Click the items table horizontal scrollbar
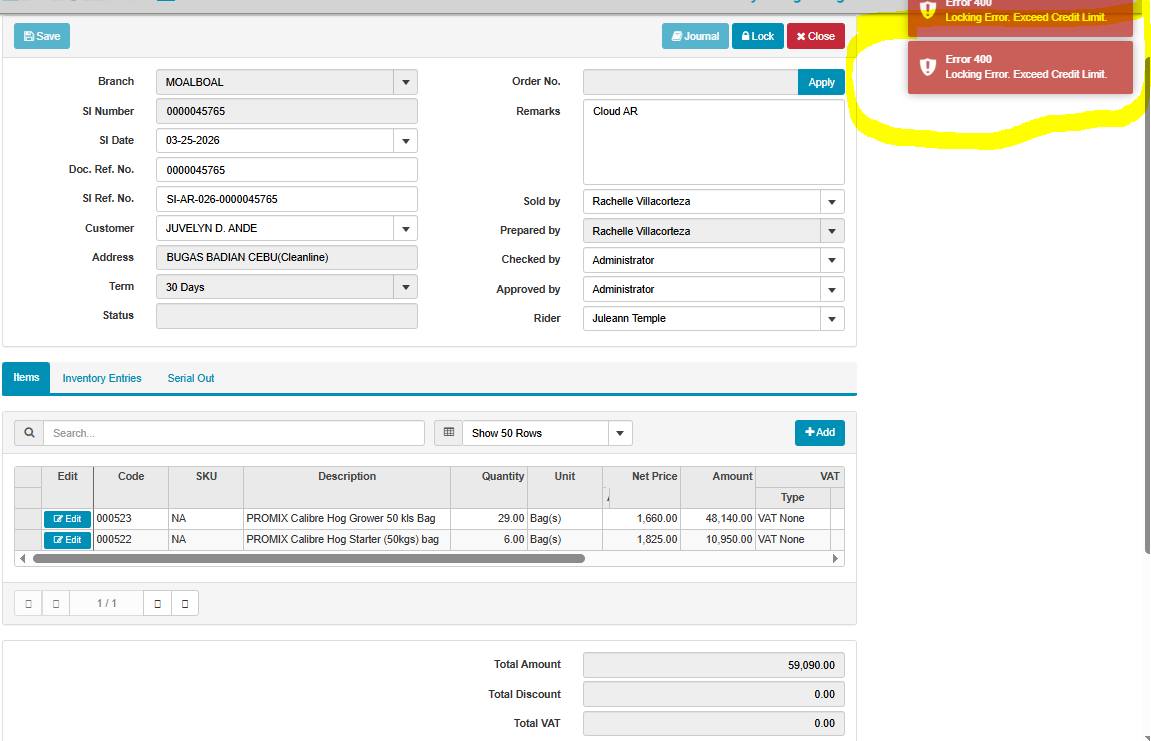Image resolution: width=1151 pixels, height=741 pixels. coord(308,558)
